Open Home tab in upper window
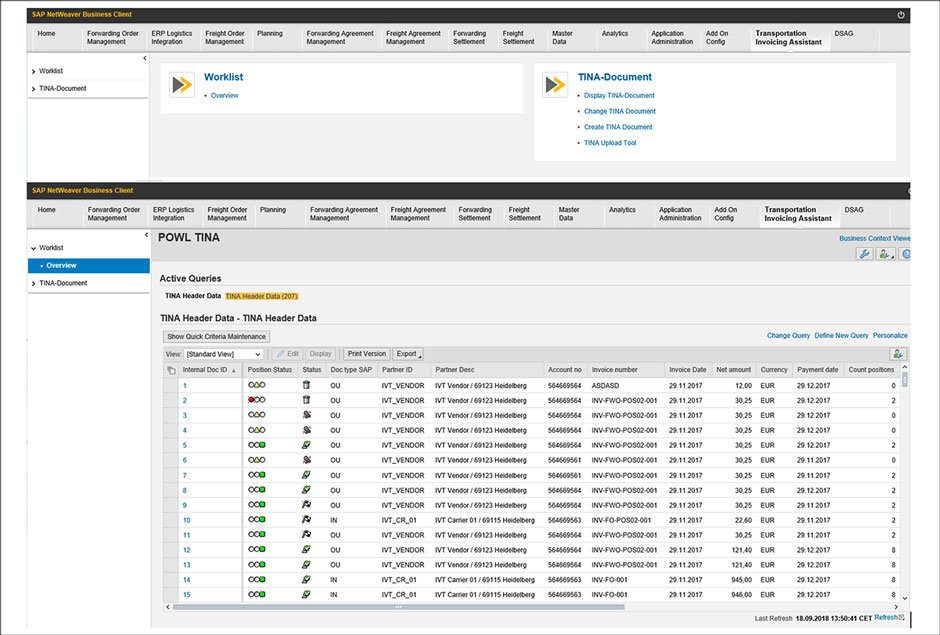The width and height of the screenshot is (940, 635). [46, 34]
